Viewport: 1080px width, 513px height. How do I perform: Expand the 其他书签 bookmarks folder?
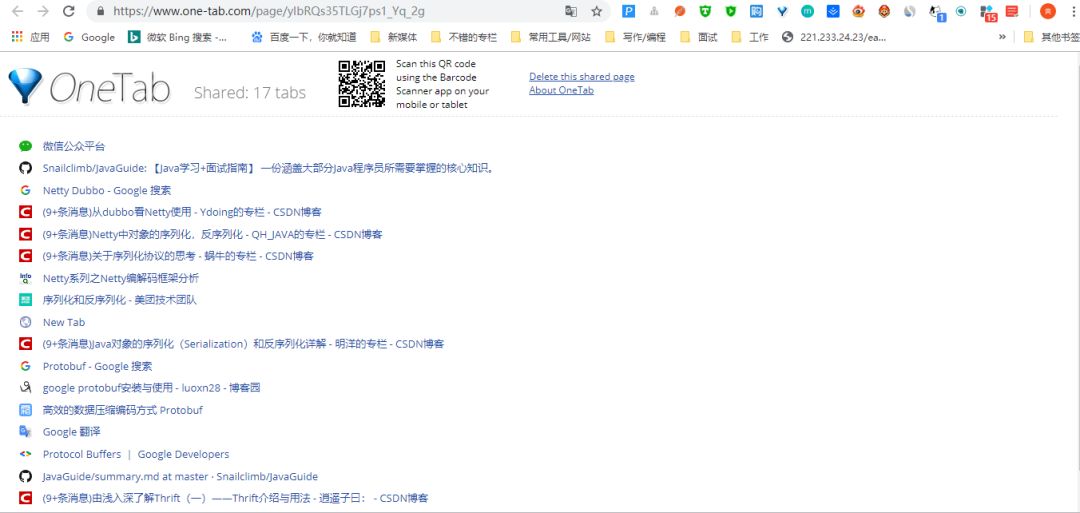point(1051,37)
